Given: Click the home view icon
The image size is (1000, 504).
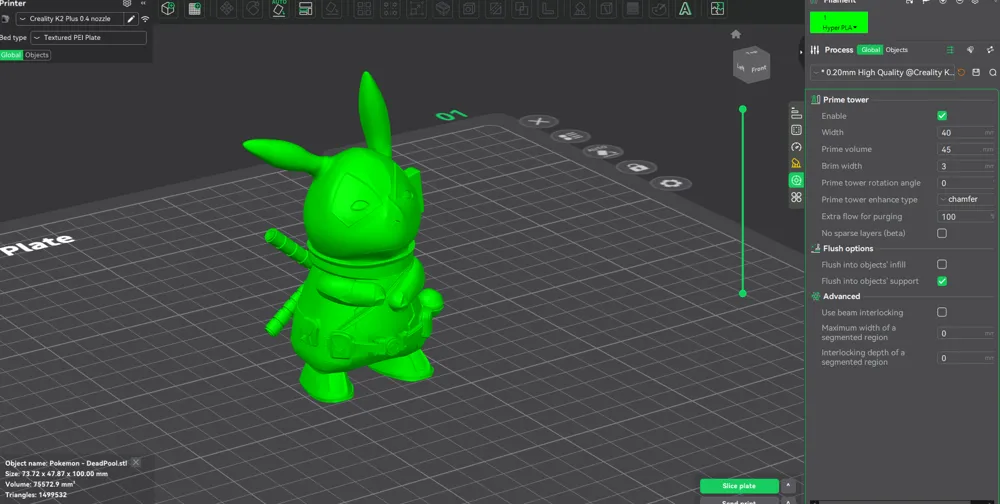Looking at the screenshot, I should pyautogui.click(x=735, y=34).
